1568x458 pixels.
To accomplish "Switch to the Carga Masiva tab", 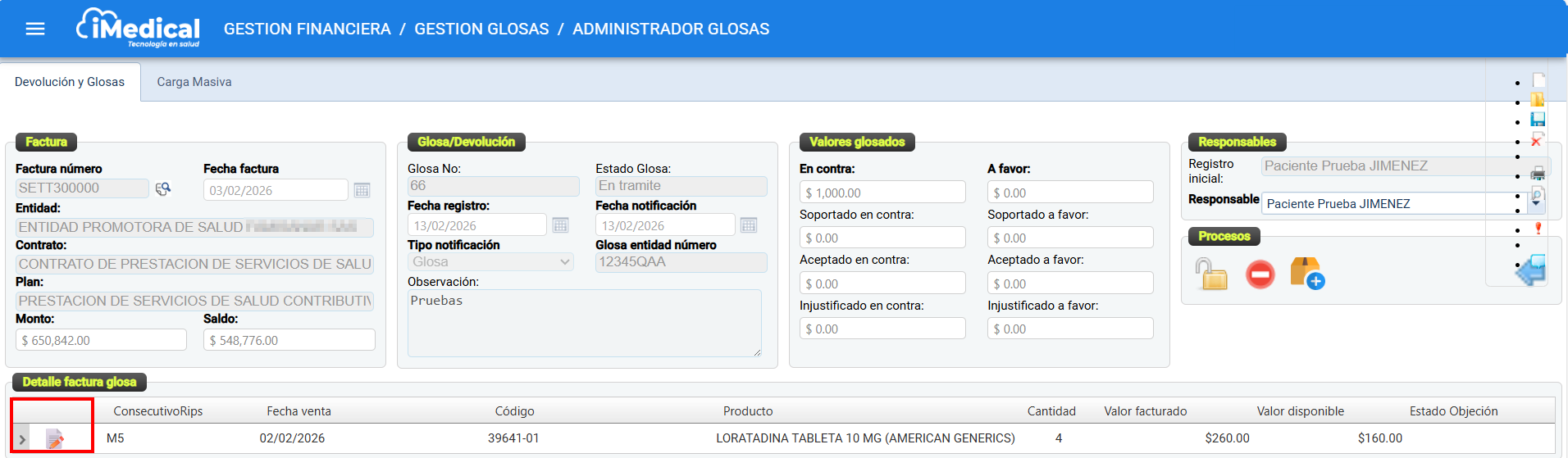I will tap(194, 82).
